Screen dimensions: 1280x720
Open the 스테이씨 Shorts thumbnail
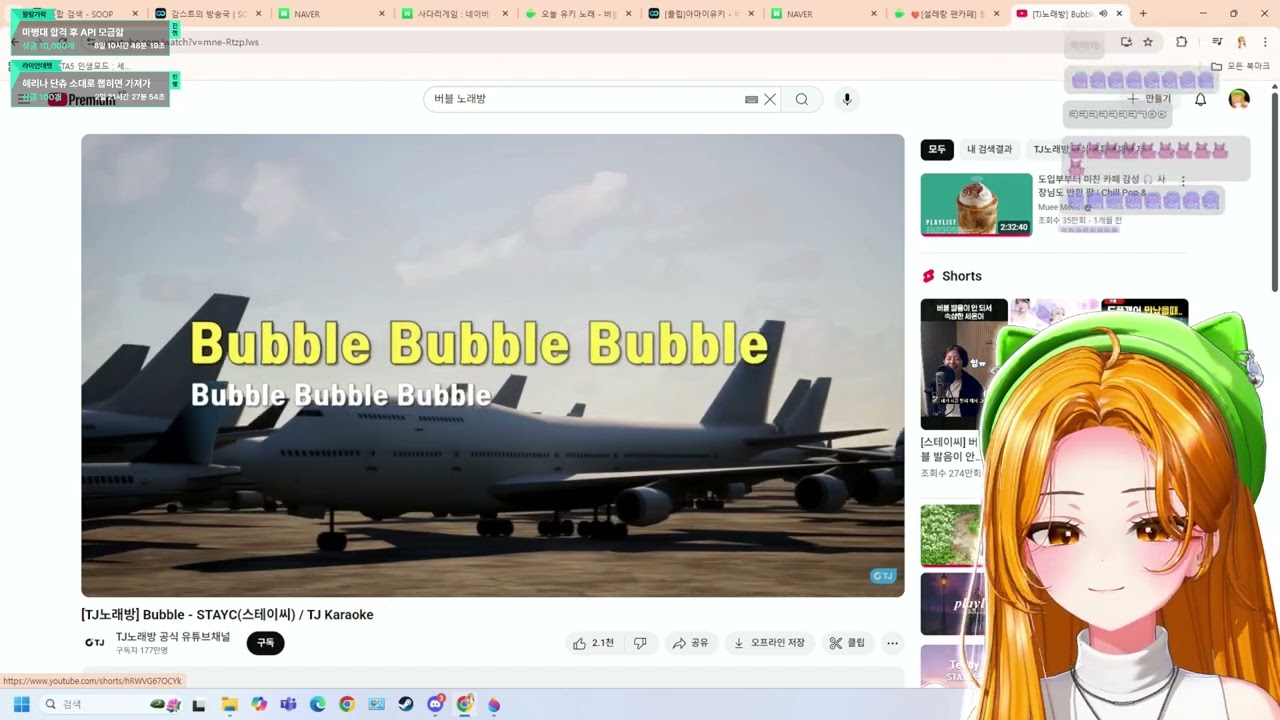(x=964, y=364)
